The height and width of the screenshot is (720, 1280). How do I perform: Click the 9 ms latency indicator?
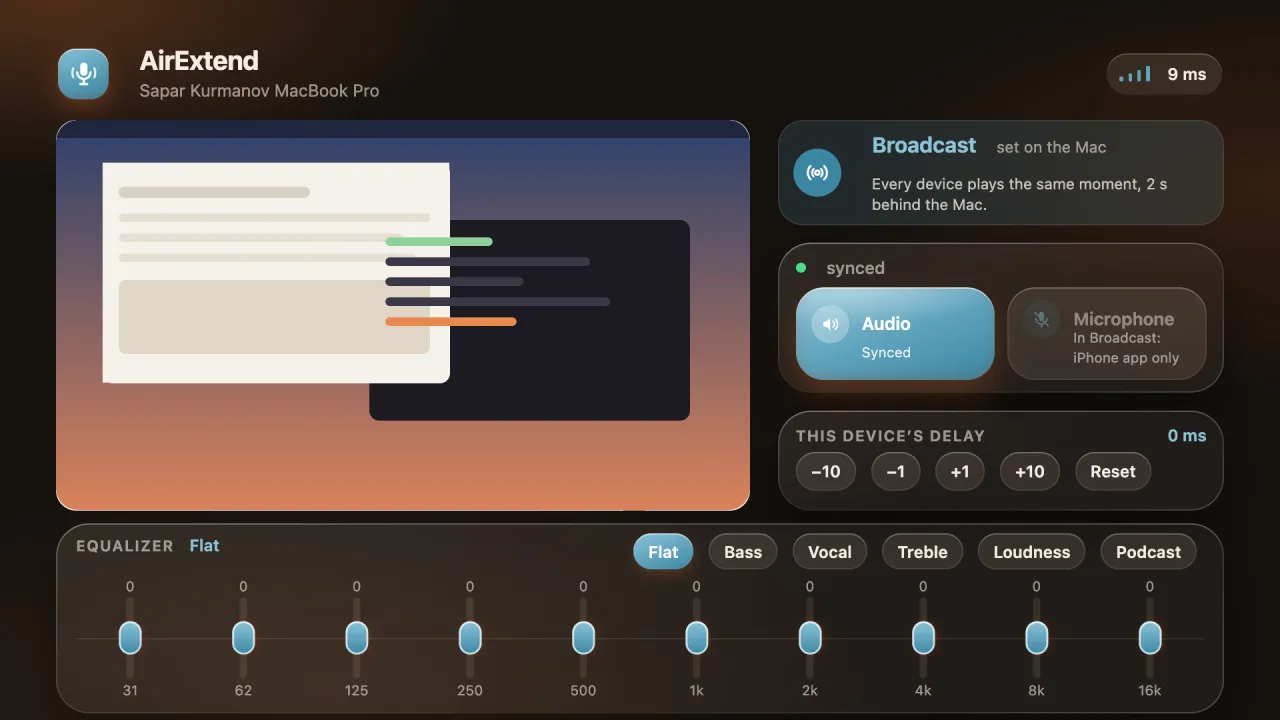click(1164, 74)
